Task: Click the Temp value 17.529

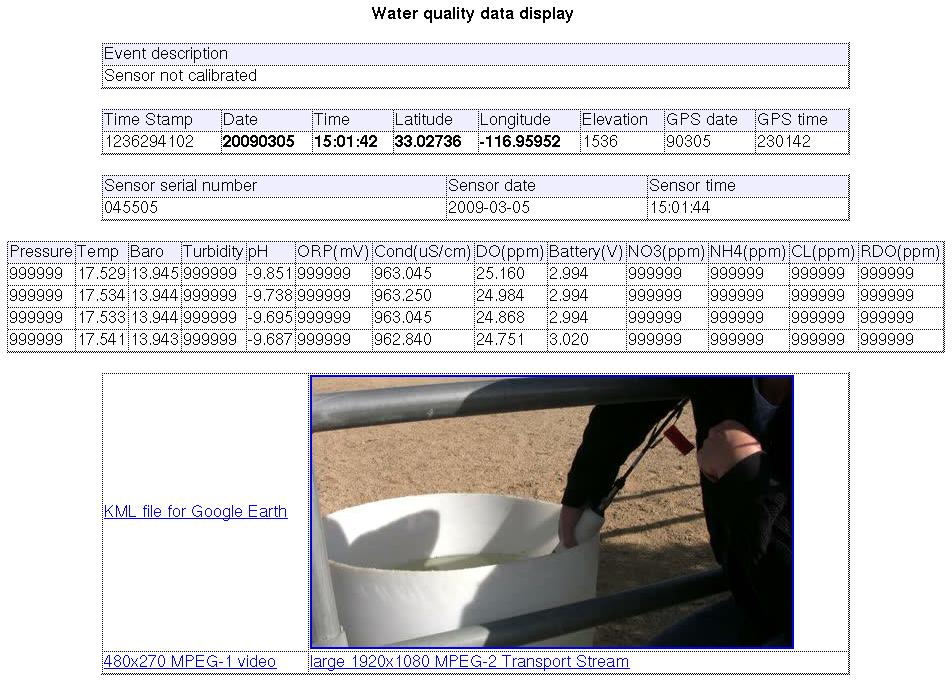Action: [x=101, y=273]
